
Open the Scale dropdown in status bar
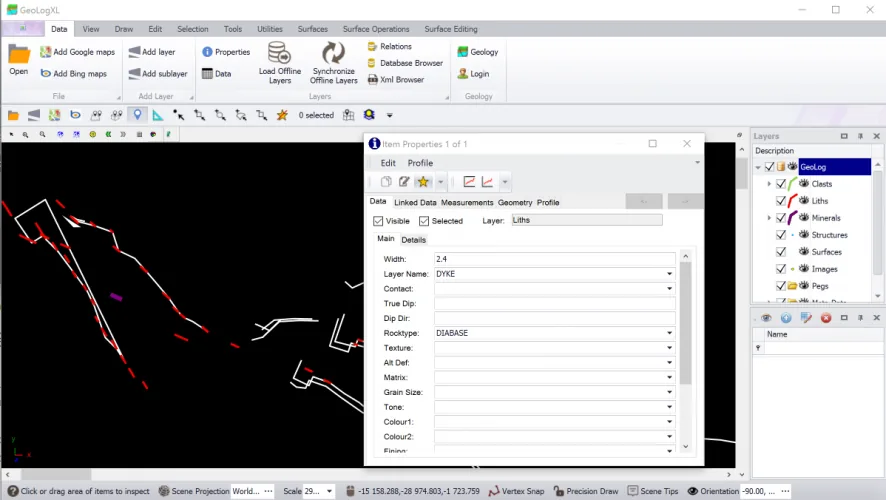click(x=329, y=491)
